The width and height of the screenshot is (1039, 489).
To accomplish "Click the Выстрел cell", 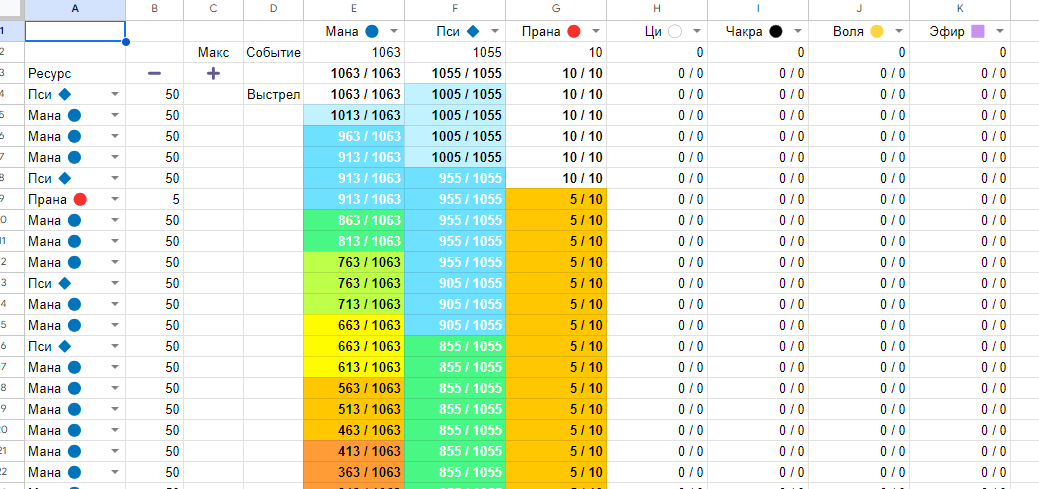I will tap(274, 94).
